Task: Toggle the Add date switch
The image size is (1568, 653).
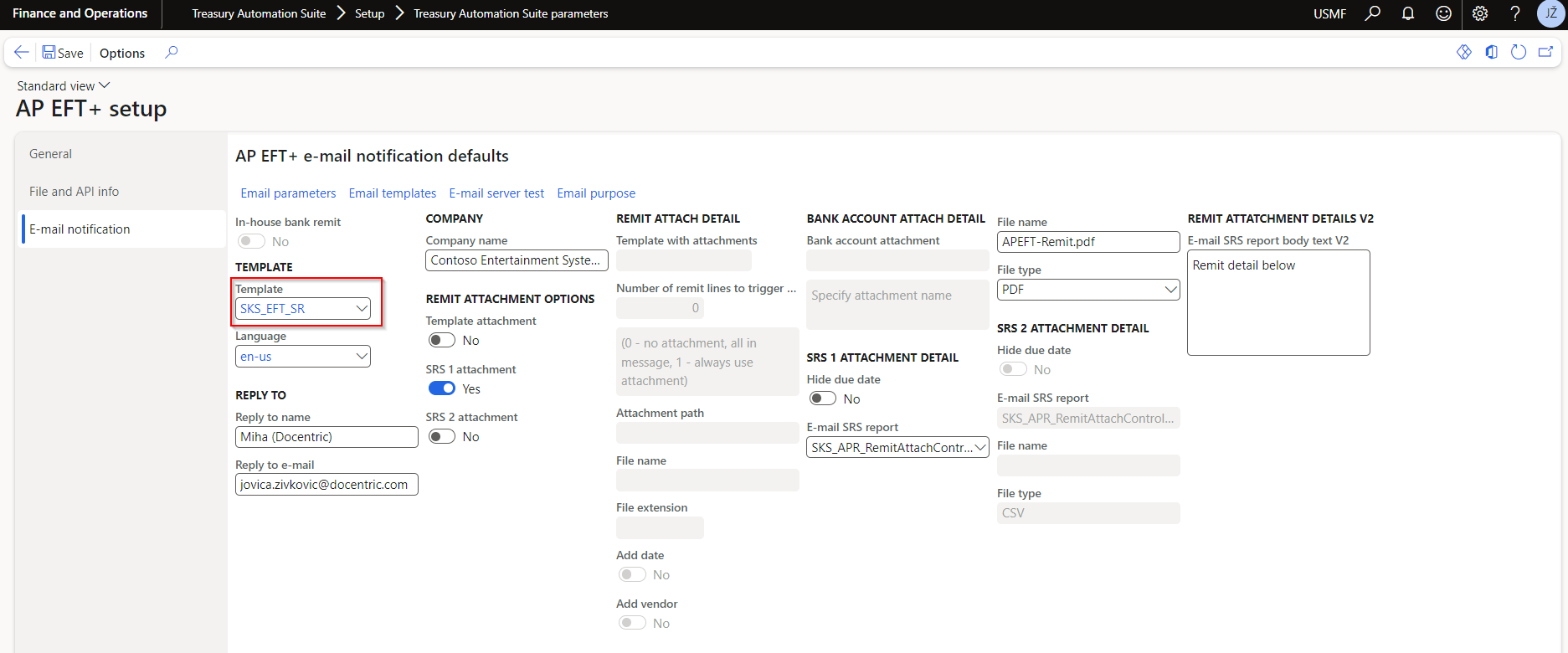Action: pyautogui.click(x=632, y=574)
